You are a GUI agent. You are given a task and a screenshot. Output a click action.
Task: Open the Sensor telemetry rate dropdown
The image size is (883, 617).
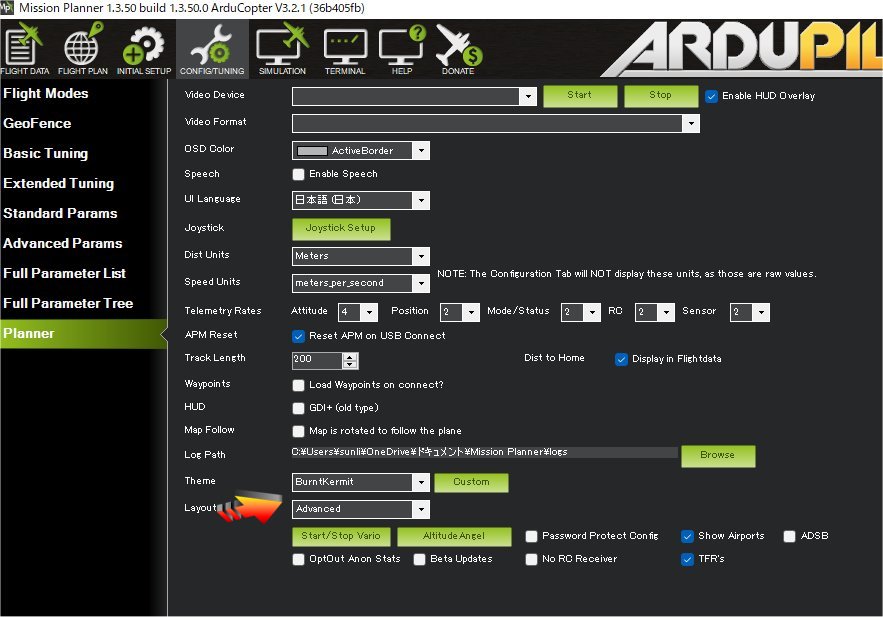coord(761,312)
